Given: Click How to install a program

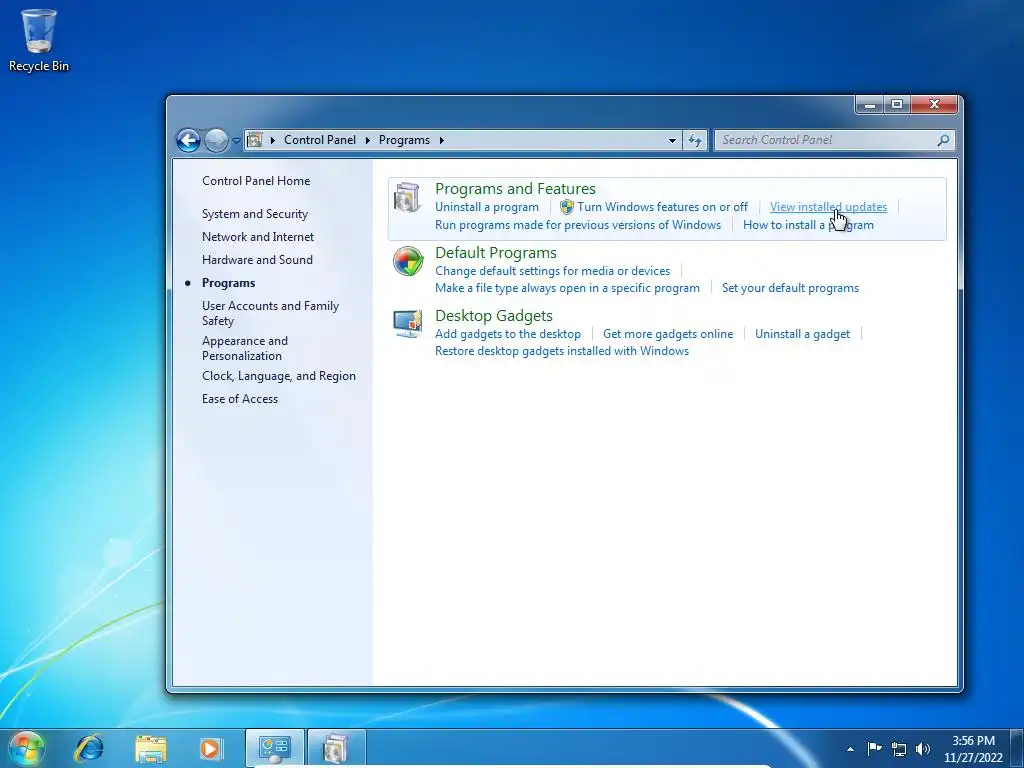Looking at the screenshot, I should (x=808, y=225).
